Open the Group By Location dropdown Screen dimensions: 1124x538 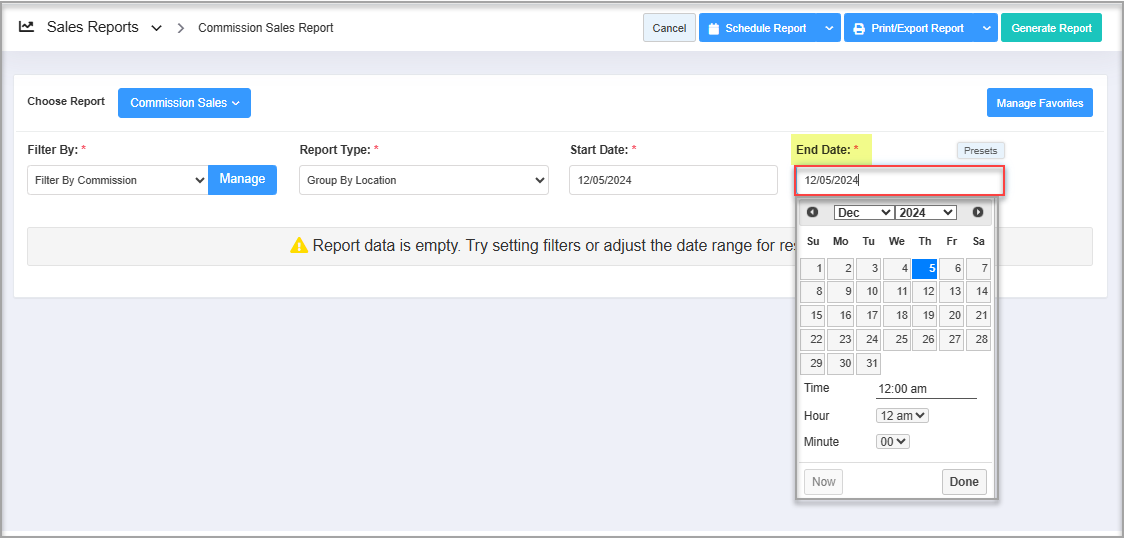(424, 180)
